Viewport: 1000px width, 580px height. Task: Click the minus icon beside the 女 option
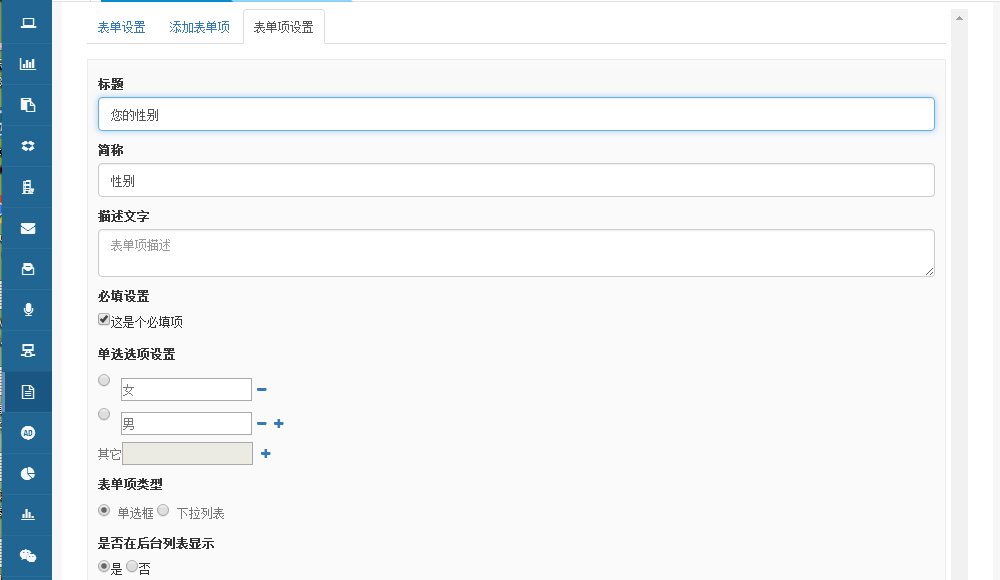(262, 390)
